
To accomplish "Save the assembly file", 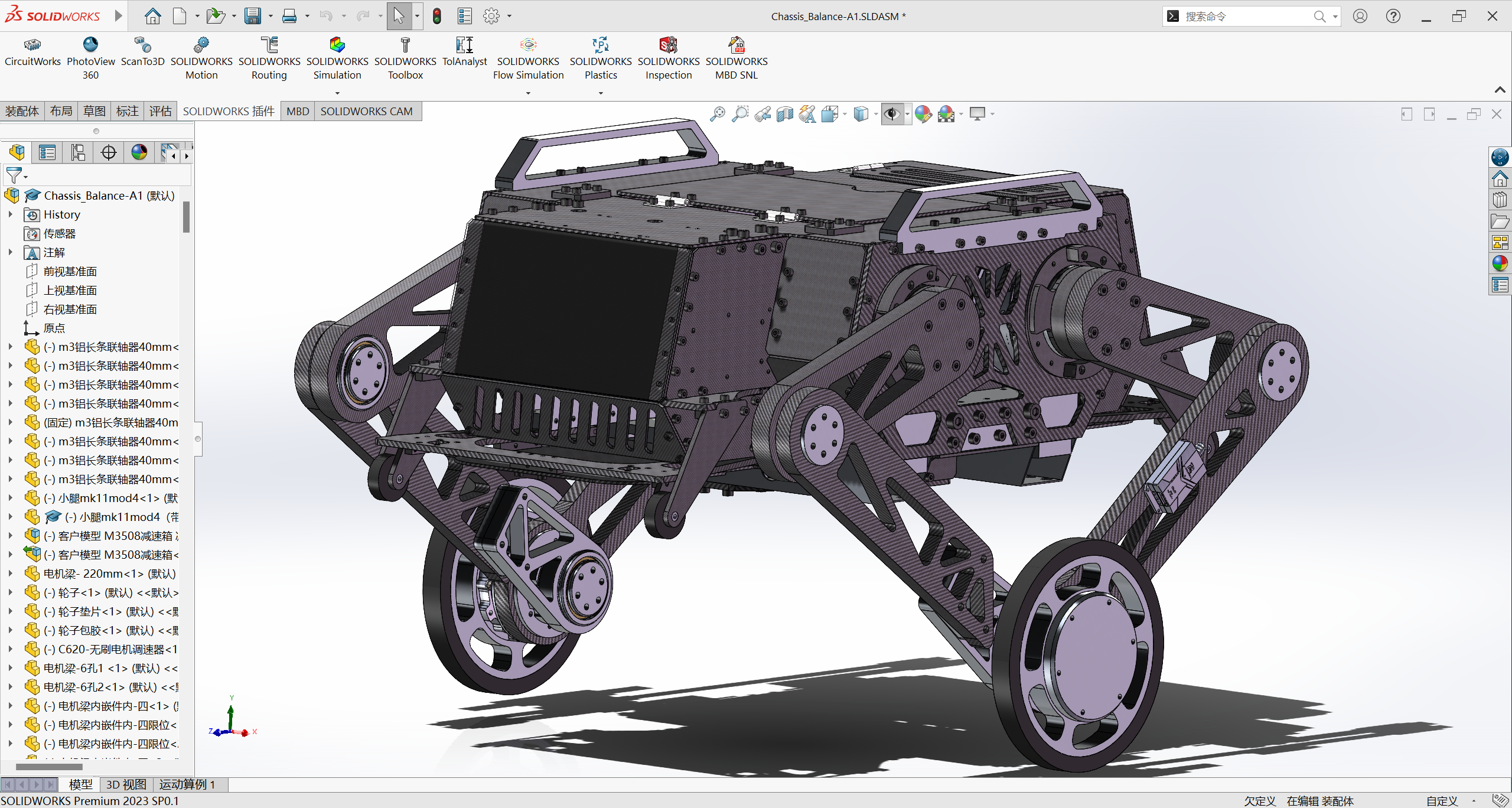I will click(x=253, y=16).
